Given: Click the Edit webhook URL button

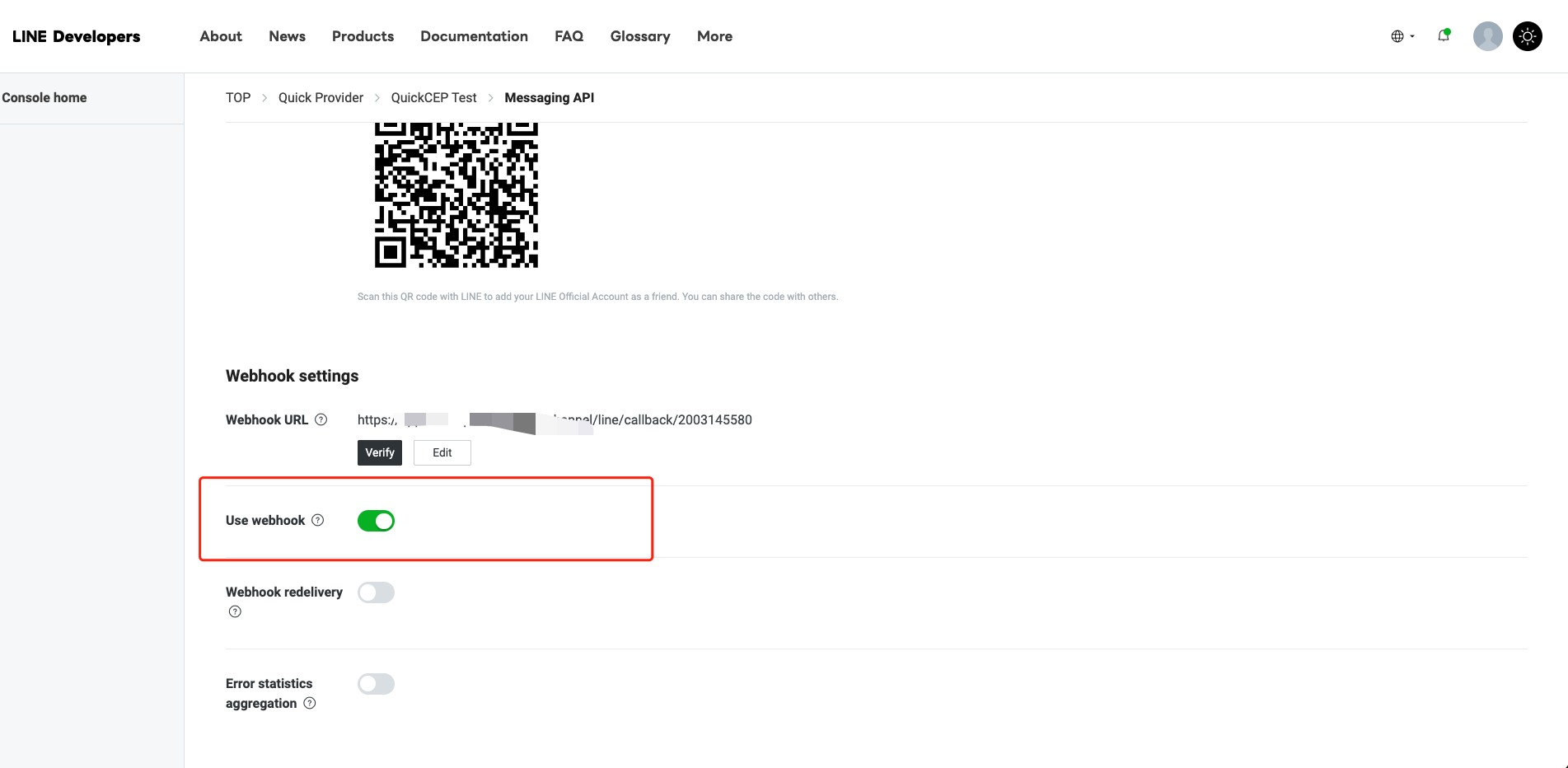Looking at the screenshot, I should pos(442,452).
